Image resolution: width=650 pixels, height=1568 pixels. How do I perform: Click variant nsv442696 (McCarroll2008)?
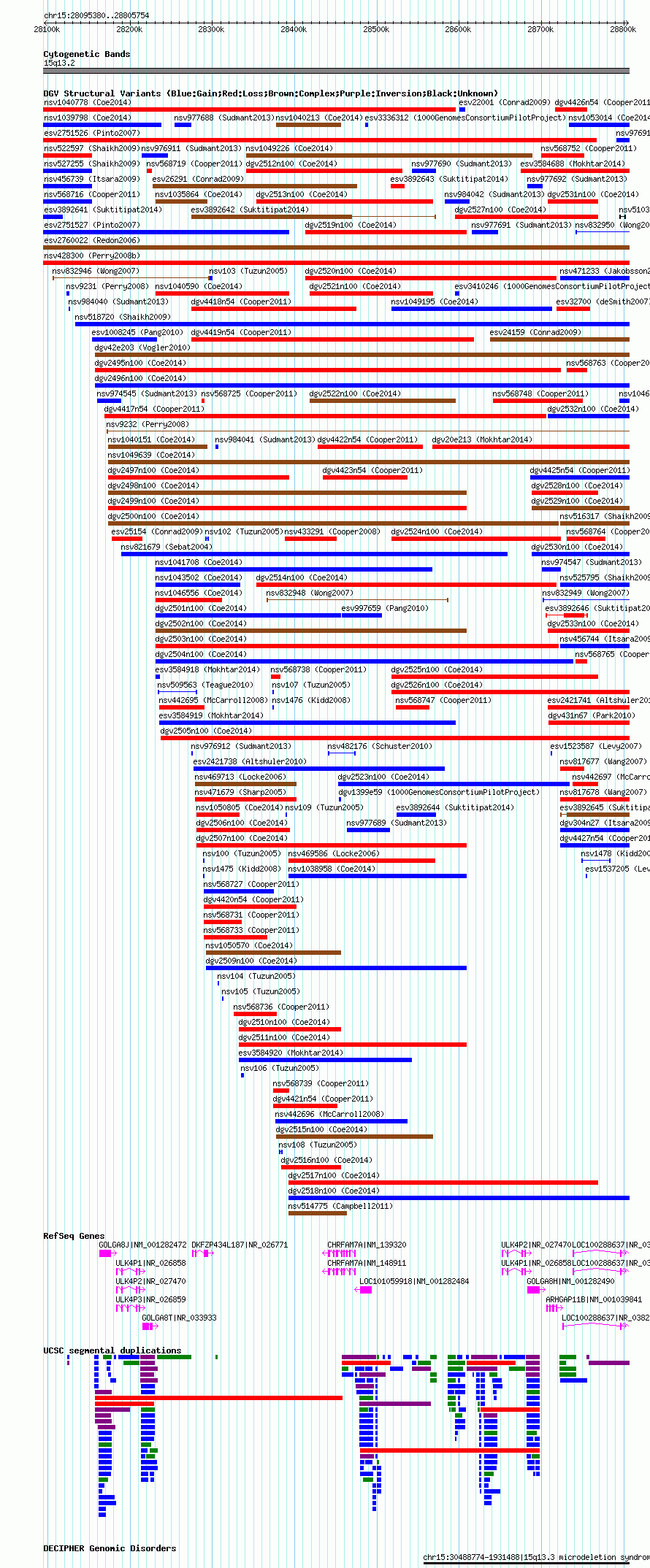pos(341,1121)
